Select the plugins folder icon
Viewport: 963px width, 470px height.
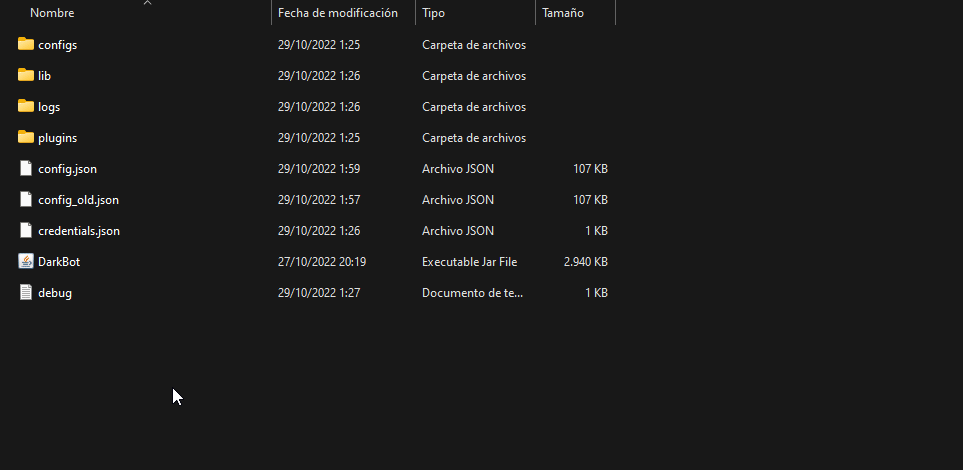(26, 137)
